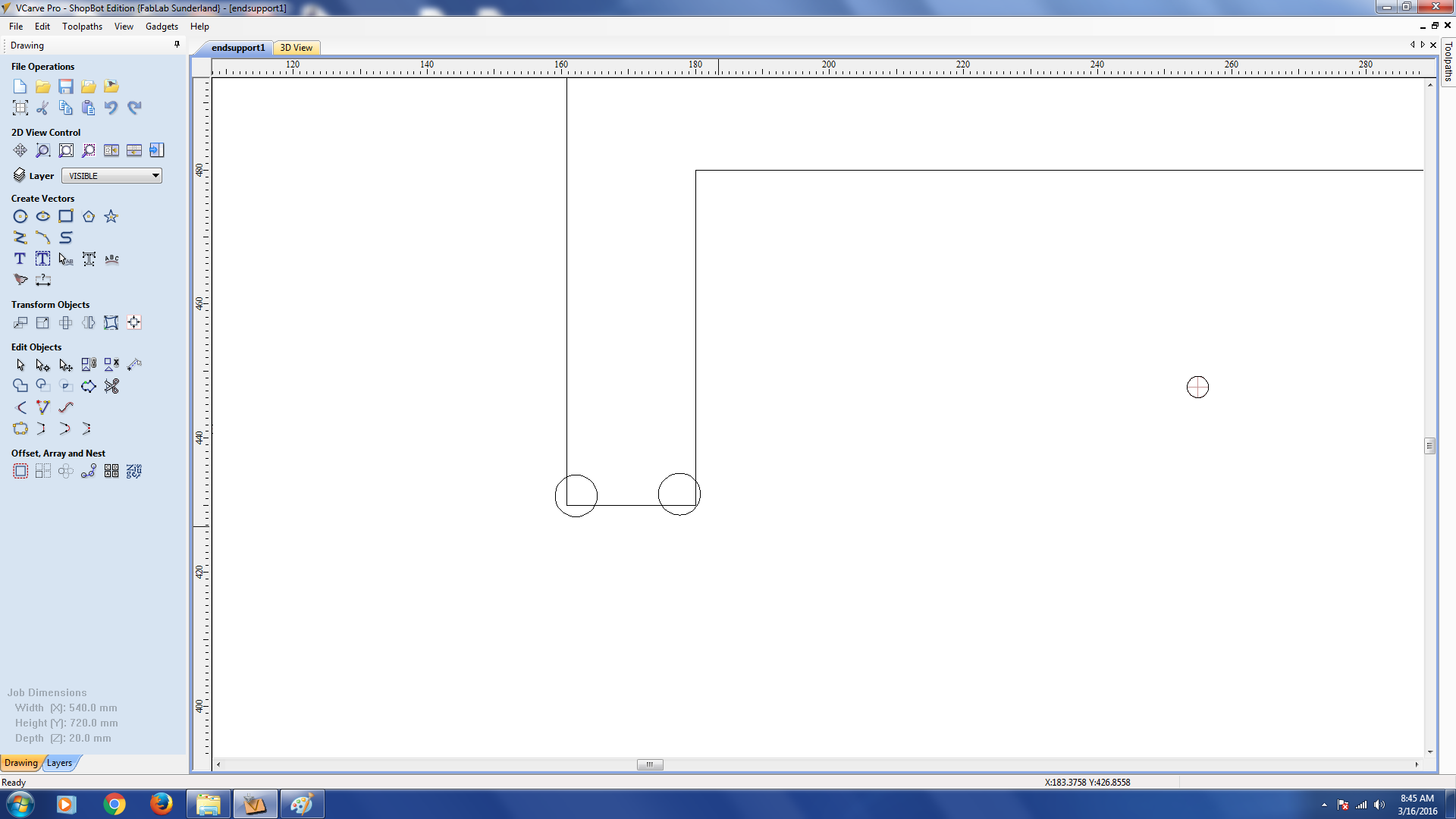The width and height of the screenshot is (1456, 819).
Task: Select the Dimension measure tool
Action: point(43,280)
